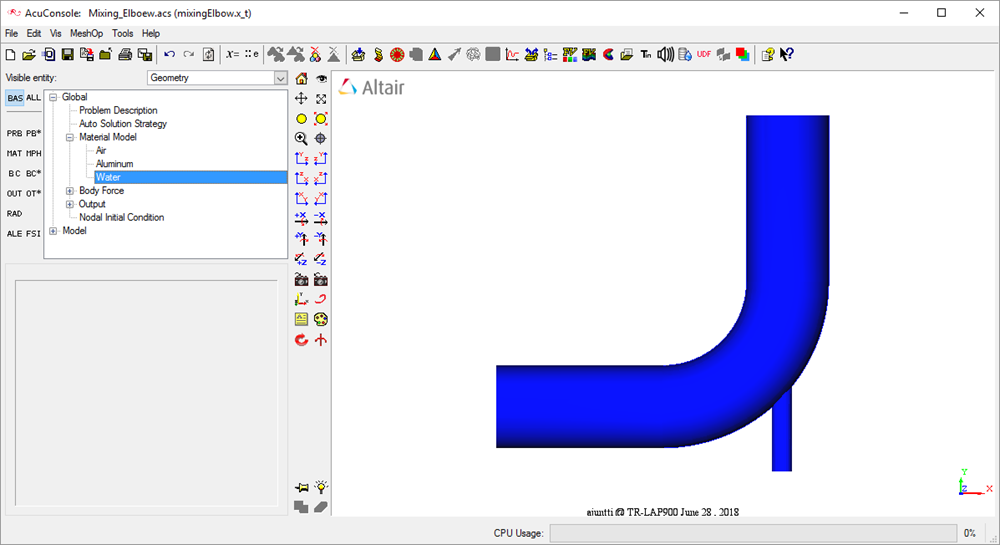
Task: Click the Undo arrow in toolbar
Action: point(169,54)
